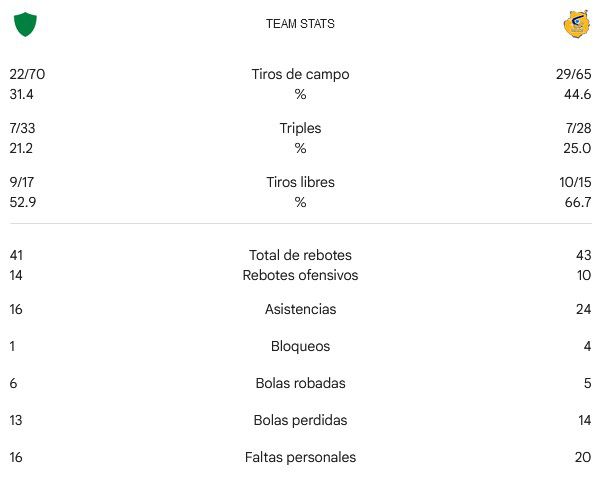601x478 pixels.
Task: Click the 29/65 field goals value
Action: pyautogui.click(x=573, y=74)
